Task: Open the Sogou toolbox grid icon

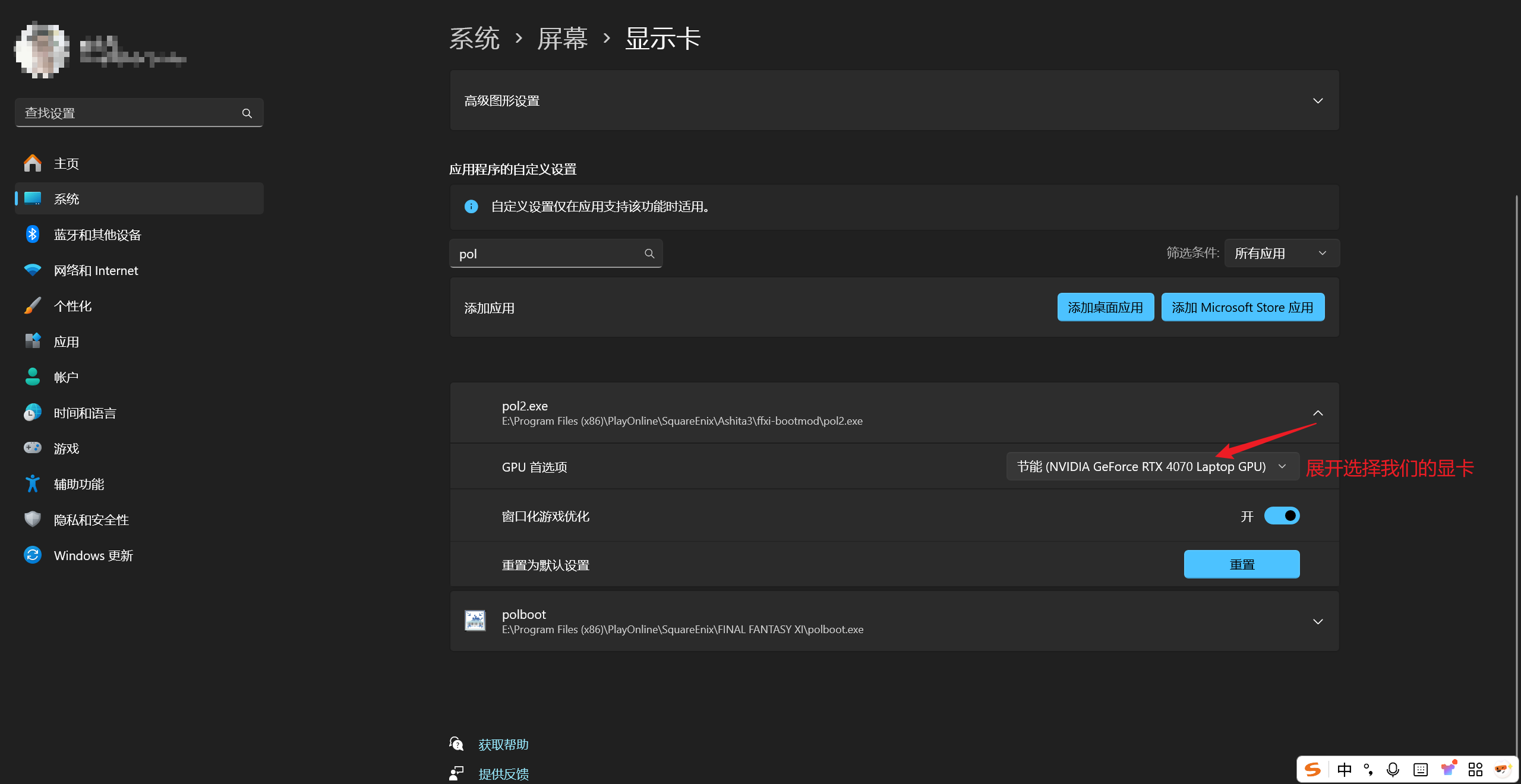Action: [1475, 769]
